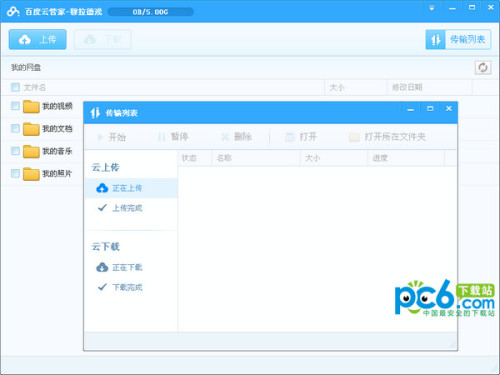Check the box for 我的文档 folder
500x375 pixels.
click(x=15, y=128)
